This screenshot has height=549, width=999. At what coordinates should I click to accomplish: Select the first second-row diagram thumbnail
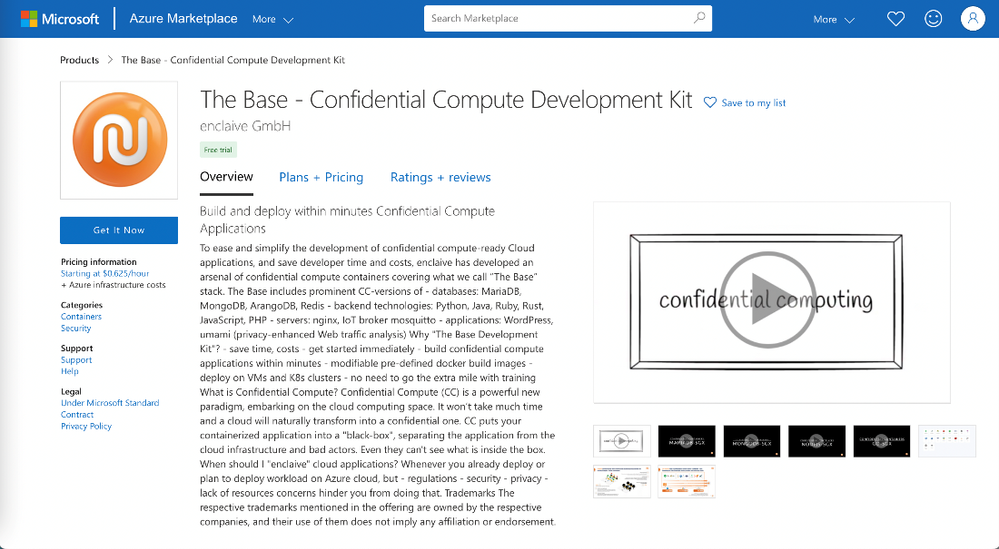click(x=622, y=481)
